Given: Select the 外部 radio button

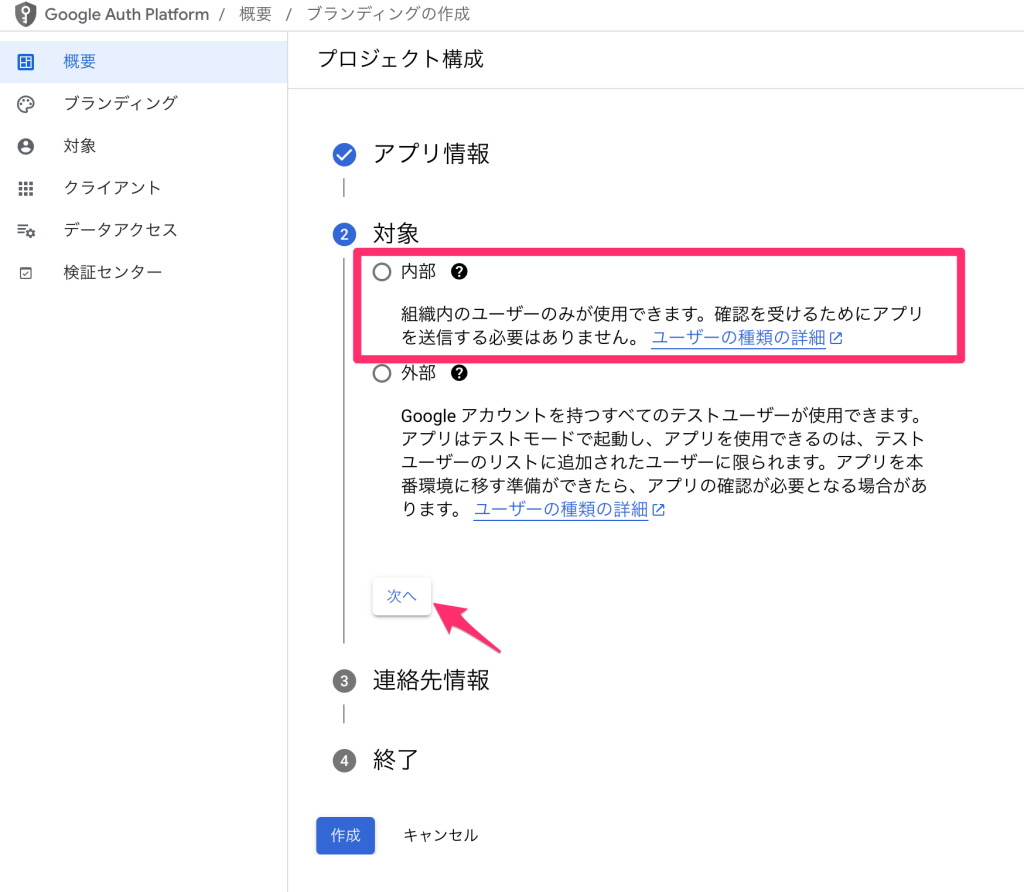Looking at the screenshot, I should [x=382, y=374].
